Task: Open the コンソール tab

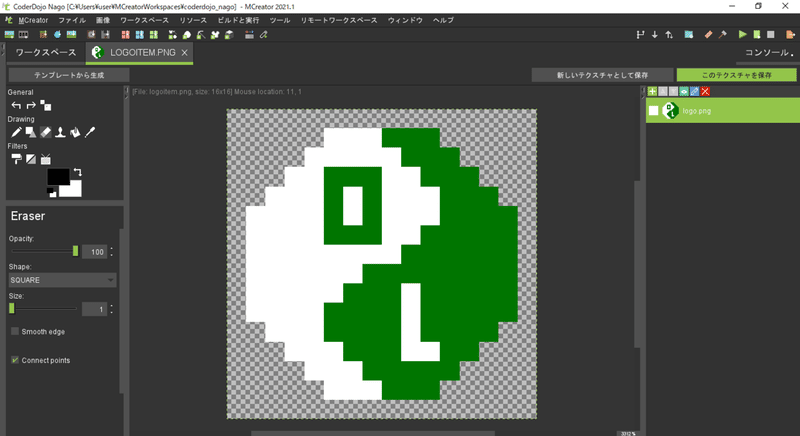Action: (768, 53)
